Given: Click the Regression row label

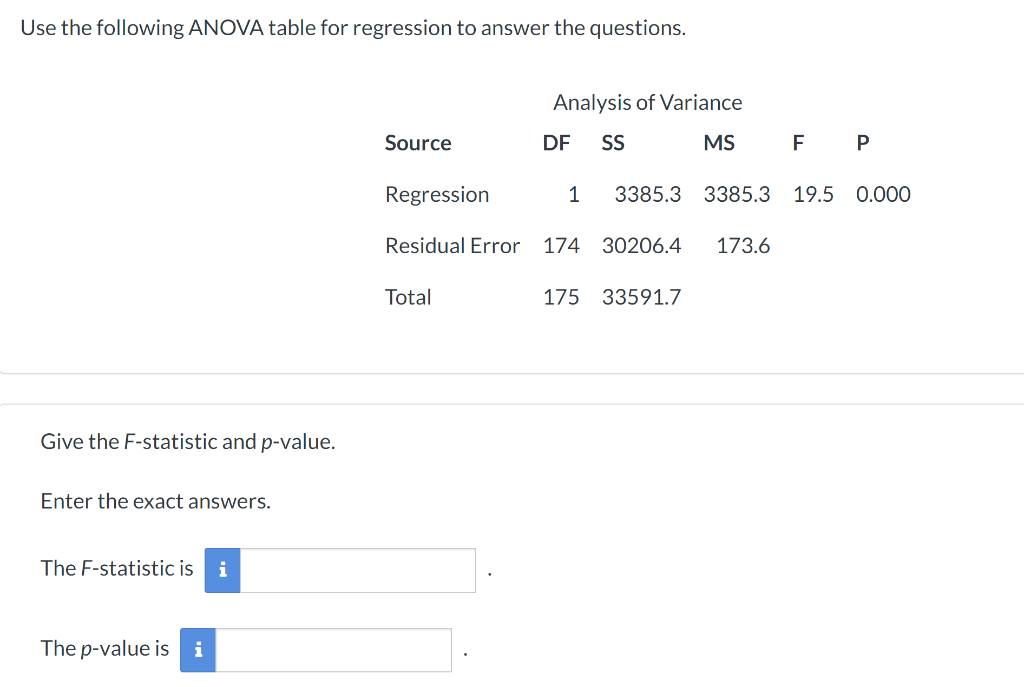Looking at the screenshot, I should pos(437,194).
